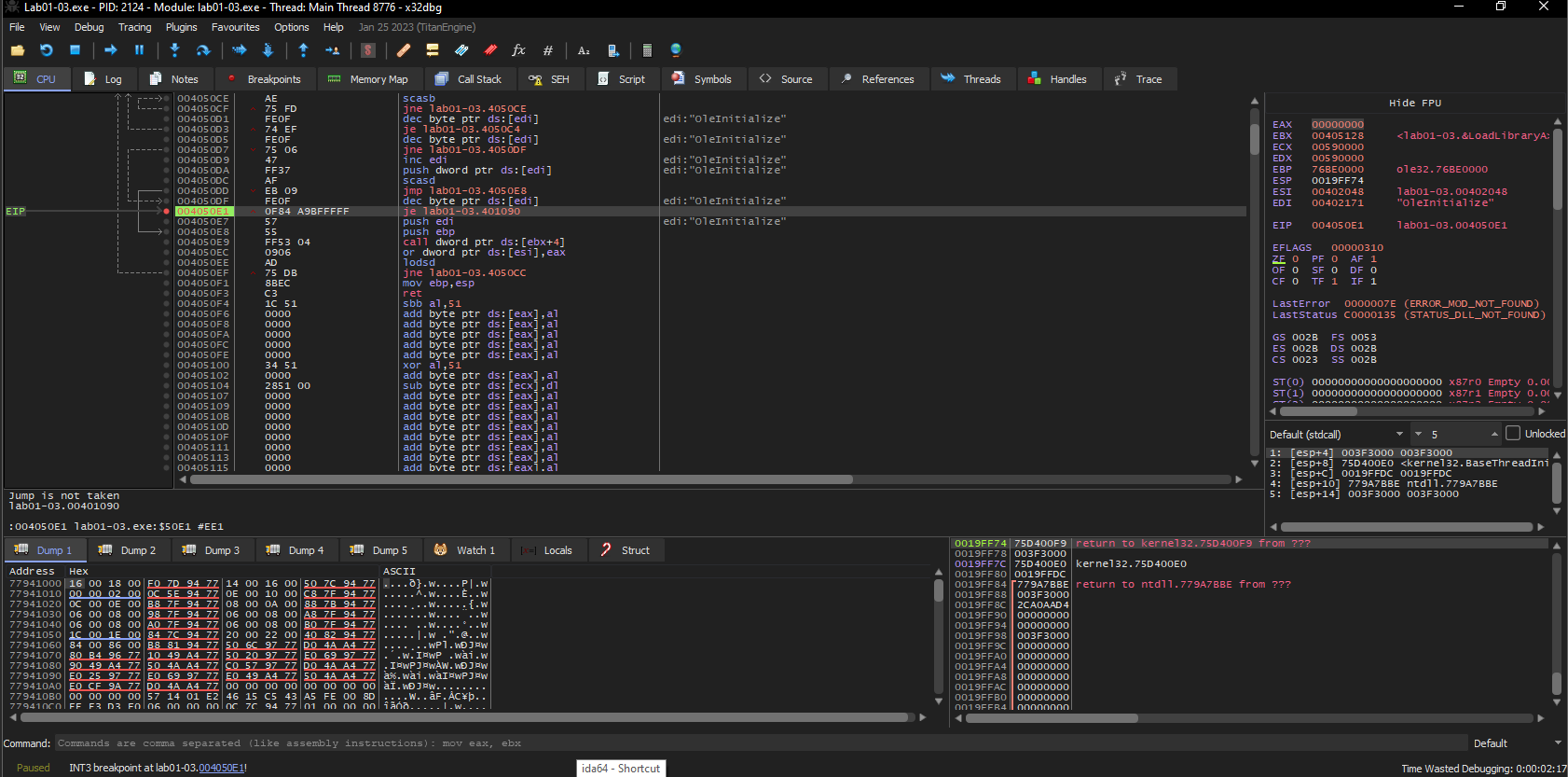
Task: Open Patches using the bandage icon
Action: point(404,50)
